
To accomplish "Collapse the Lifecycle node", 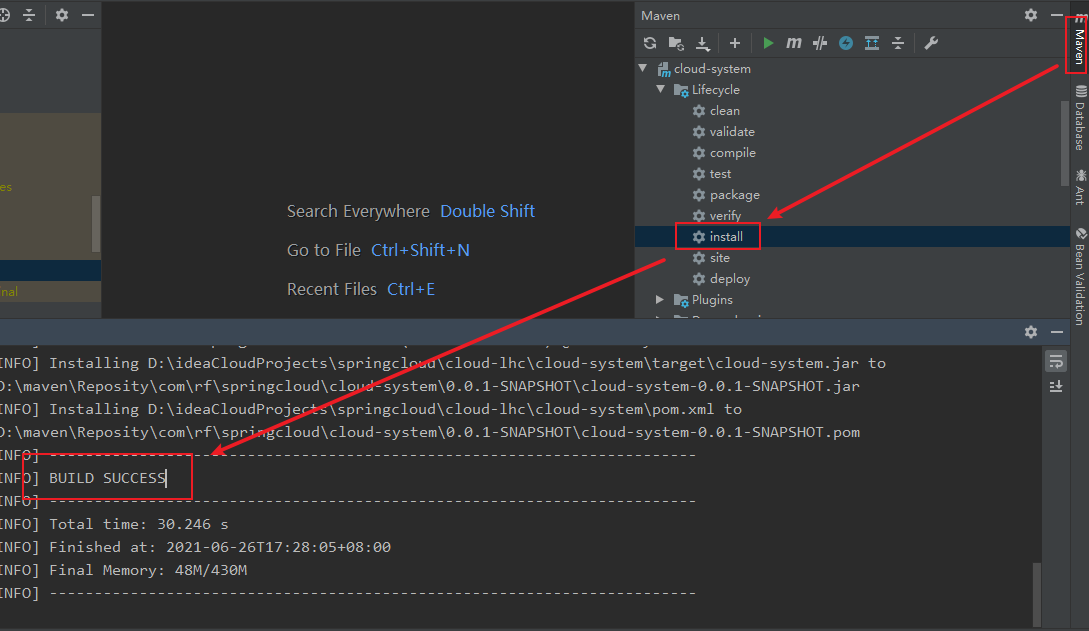I will [660, 89].
